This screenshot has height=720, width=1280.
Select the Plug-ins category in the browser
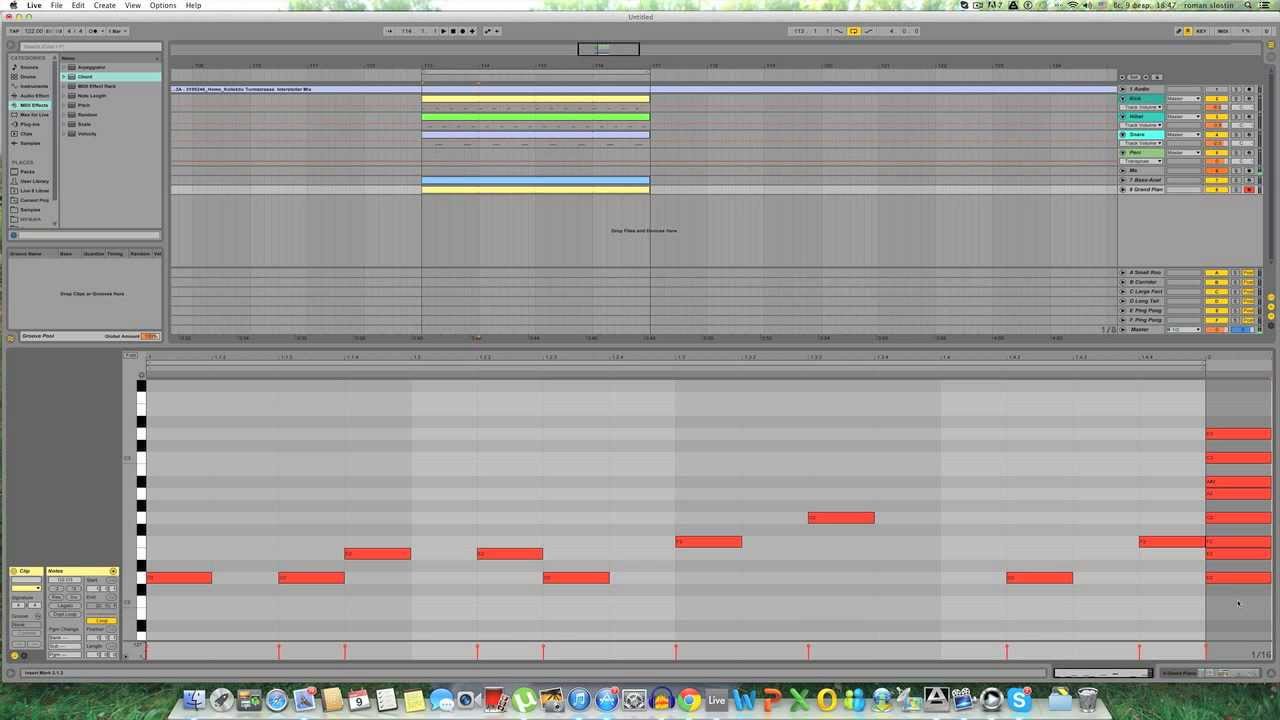31,124
